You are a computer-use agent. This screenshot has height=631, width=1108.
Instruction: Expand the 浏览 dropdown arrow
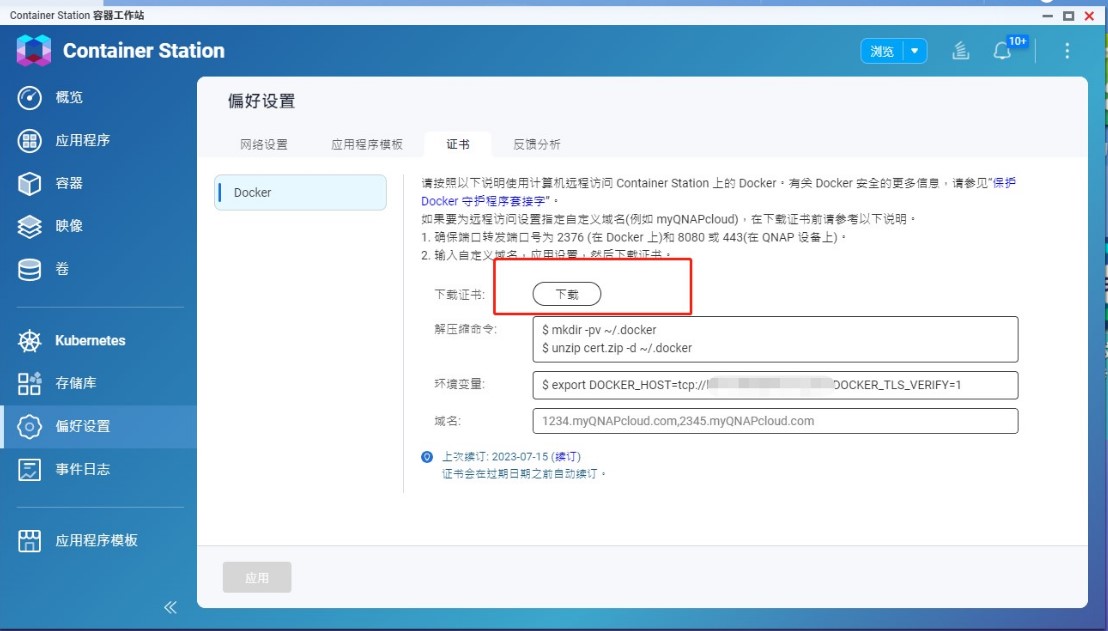point(914,51)
